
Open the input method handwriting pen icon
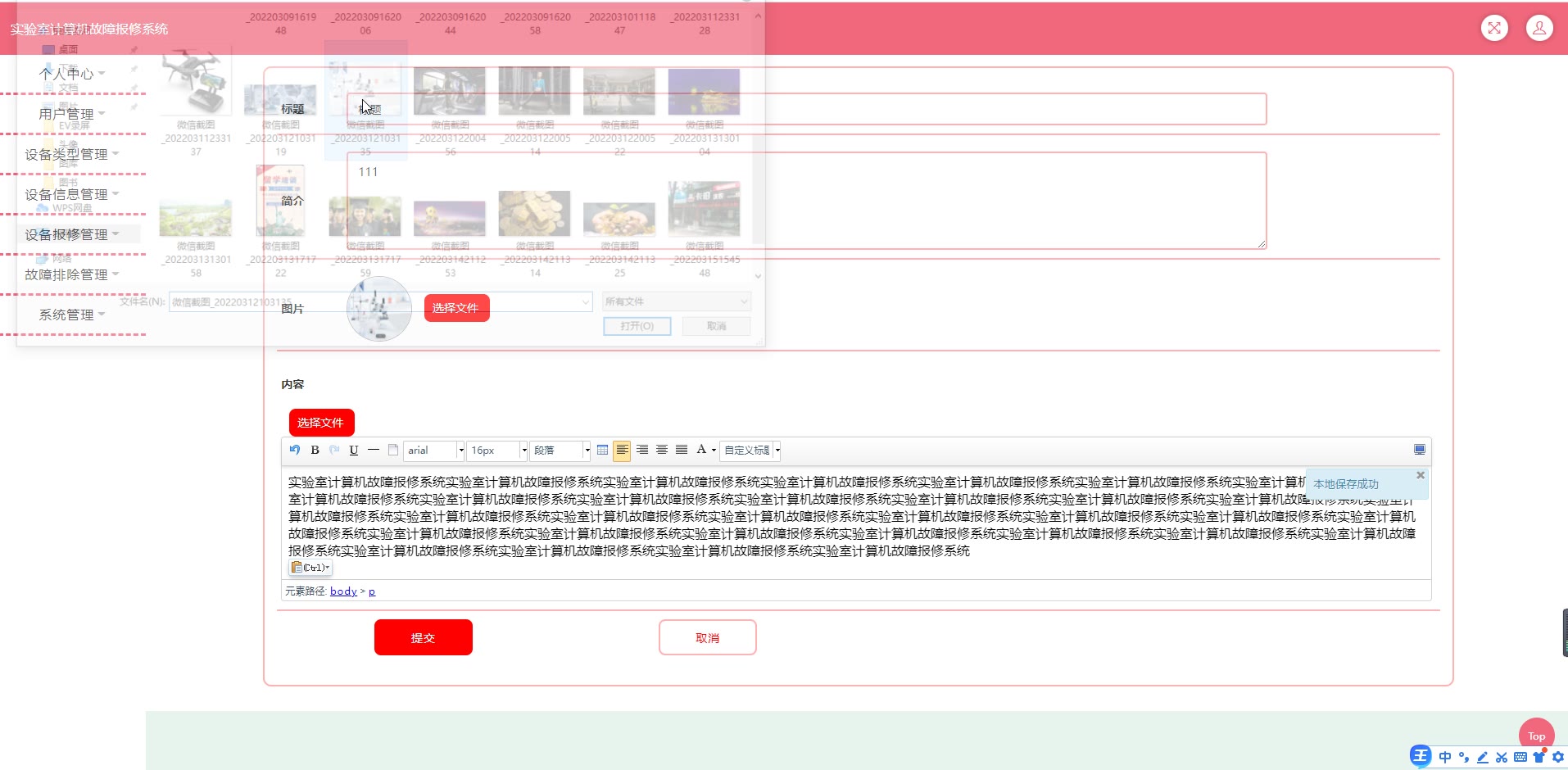pos(1482,757)
